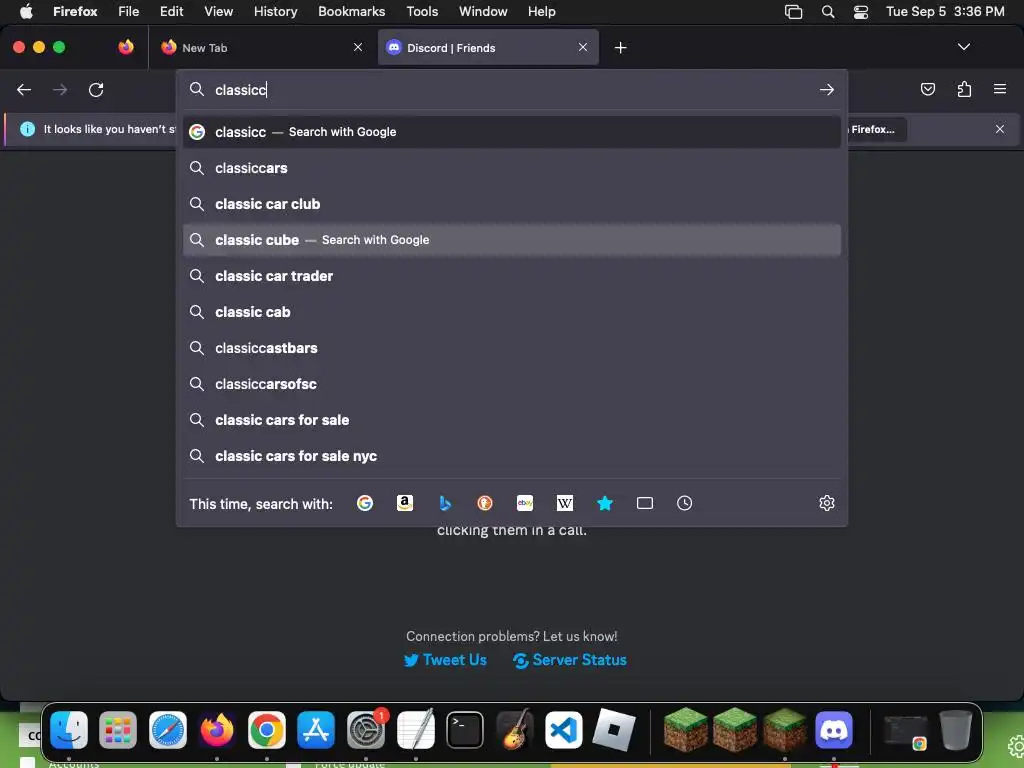Screen dimensions: 1024x768
Task: Open Google Chrome from the Dock
Action: click(266, 730)
